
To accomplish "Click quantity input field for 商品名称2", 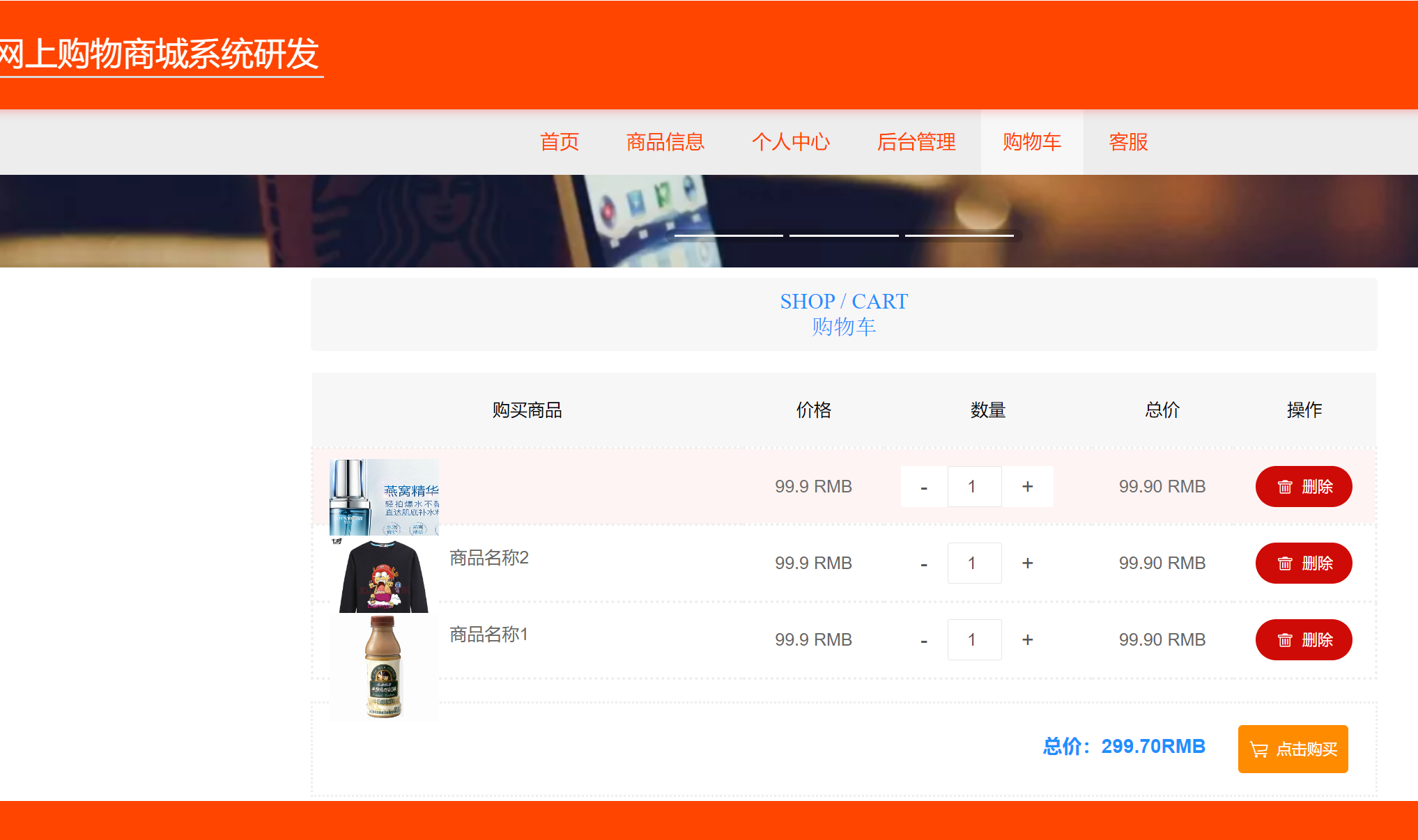I will click(974, 563).
